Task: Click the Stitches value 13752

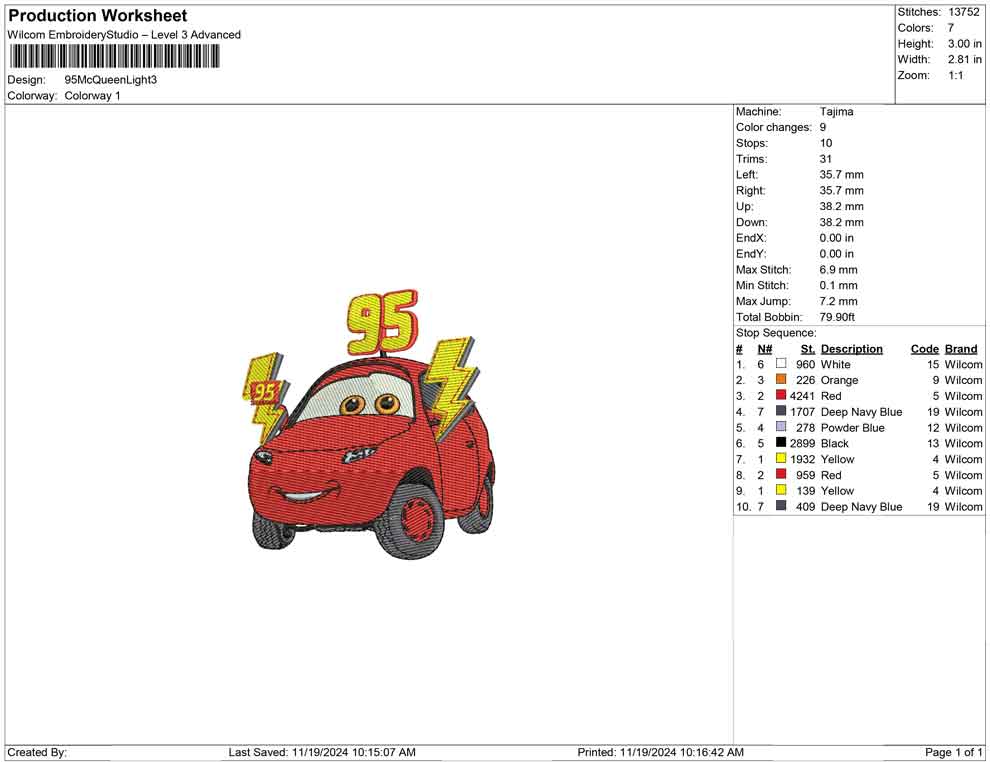Action: coord(963,12)
